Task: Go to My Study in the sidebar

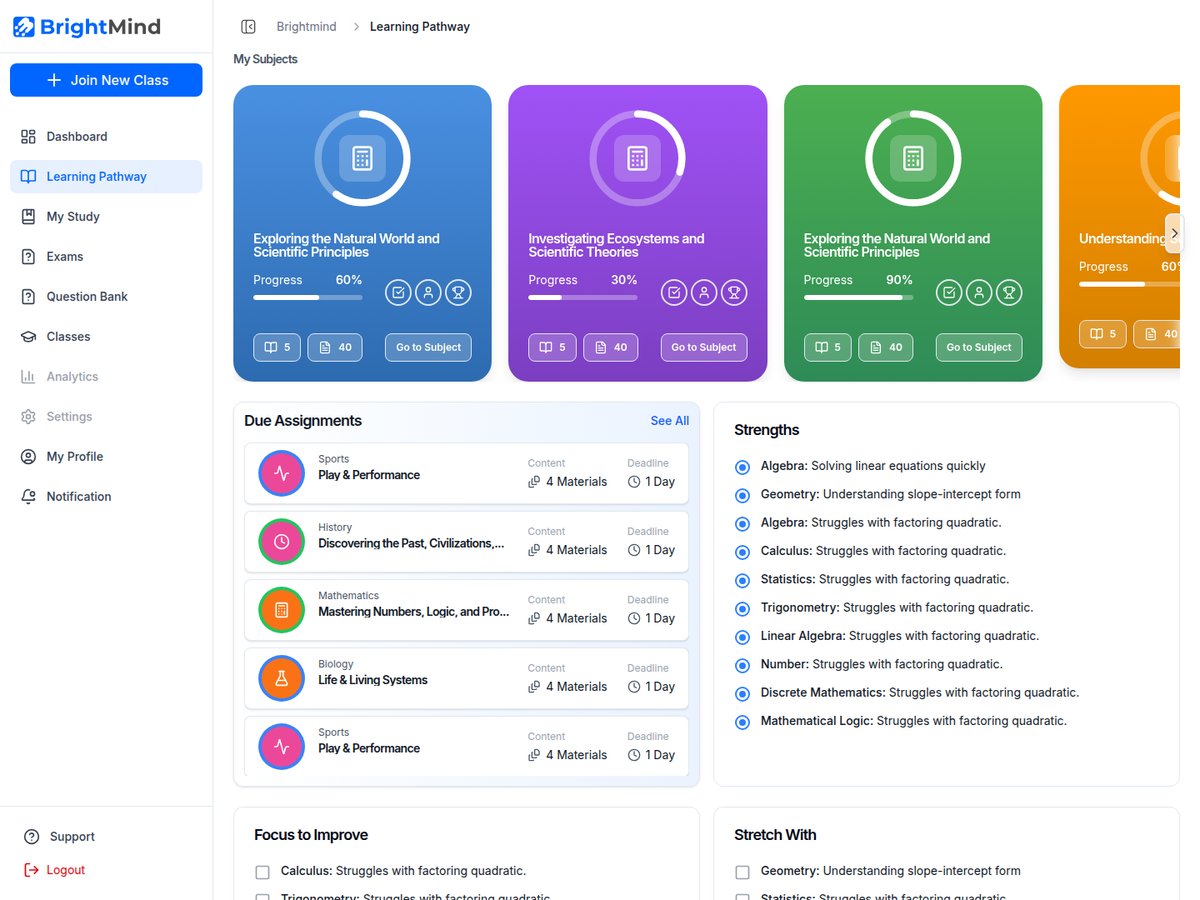Action: (106, 216)
